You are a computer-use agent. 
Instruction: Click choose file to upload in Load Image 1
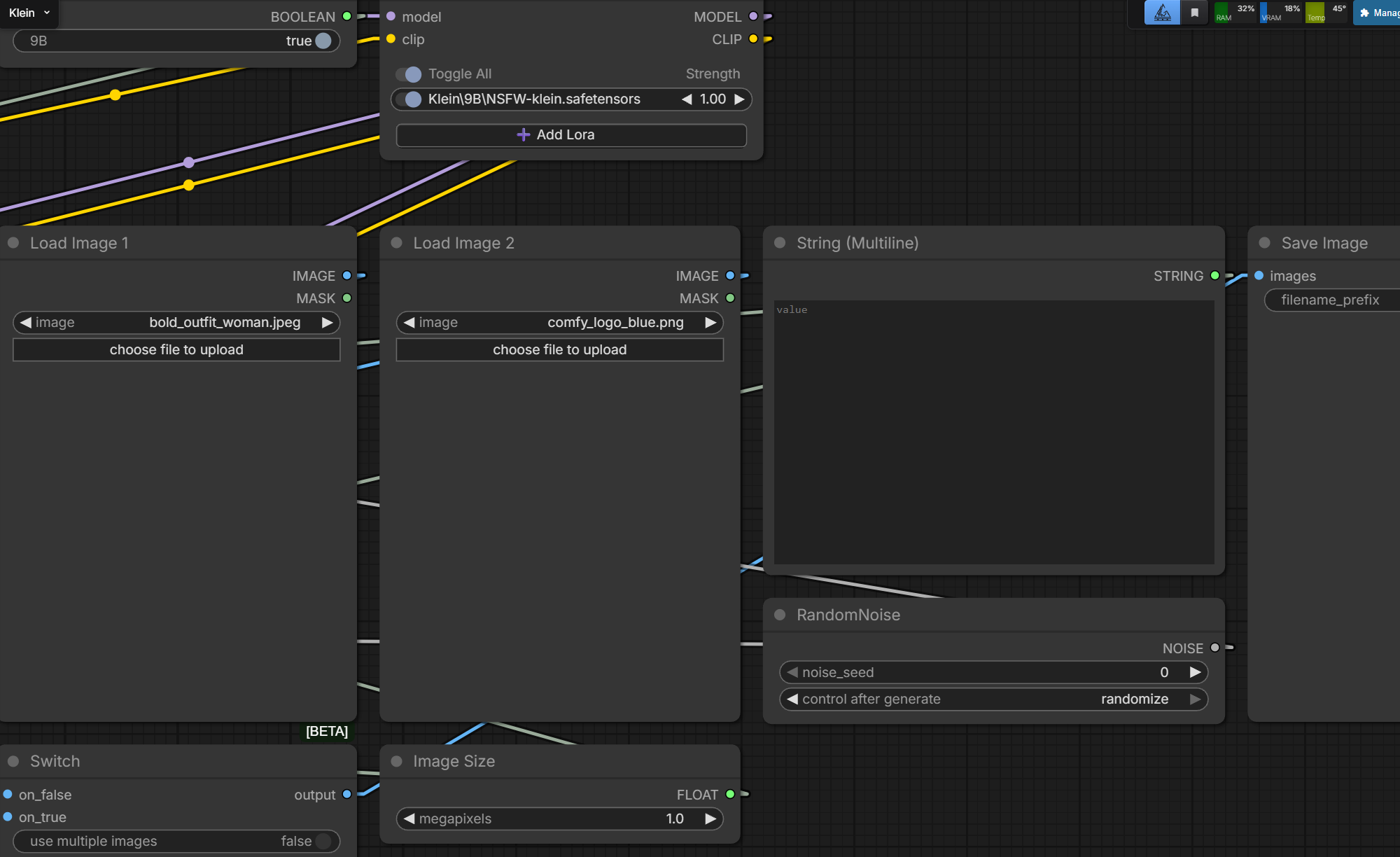click(176, 349)
